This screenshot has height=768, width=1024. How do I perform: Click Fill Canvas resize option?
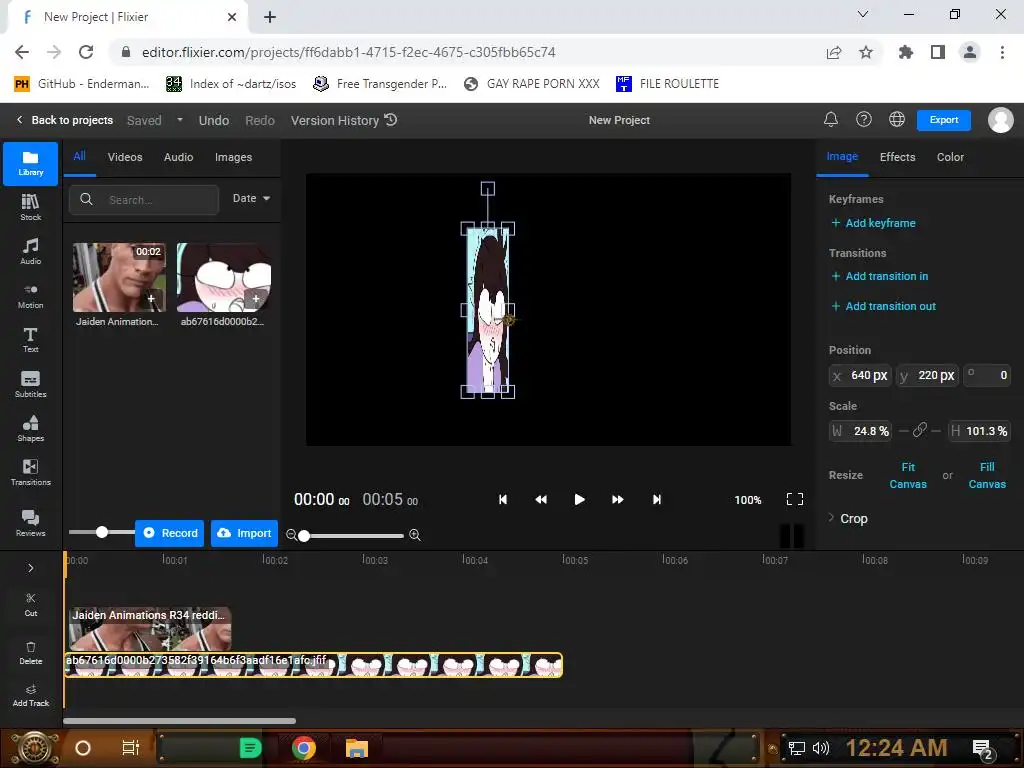[987, 475]
